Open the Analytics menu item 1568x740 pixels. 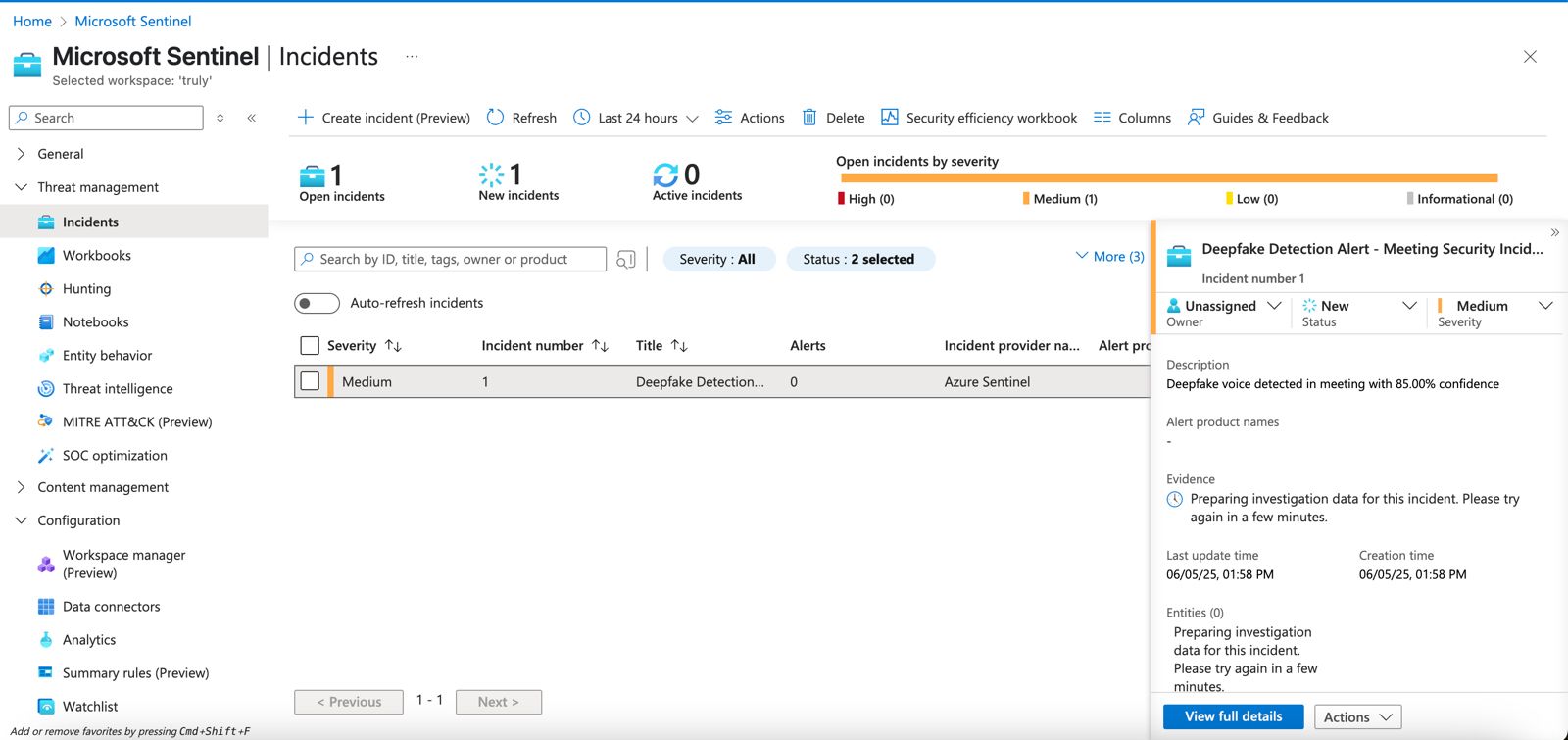coord(89,640)
